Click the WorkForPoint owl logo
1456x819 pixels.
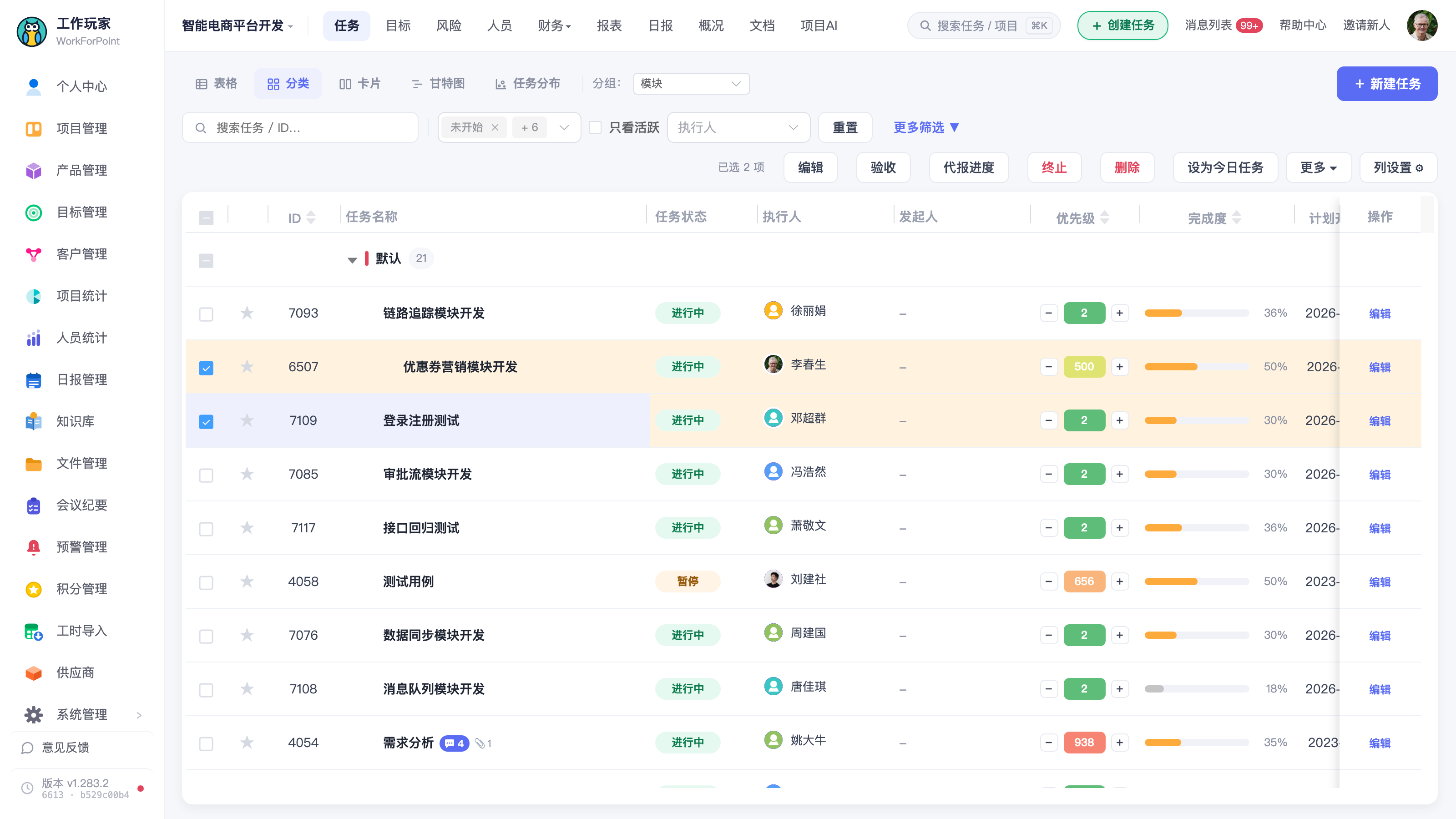click(x=32, y=31)
